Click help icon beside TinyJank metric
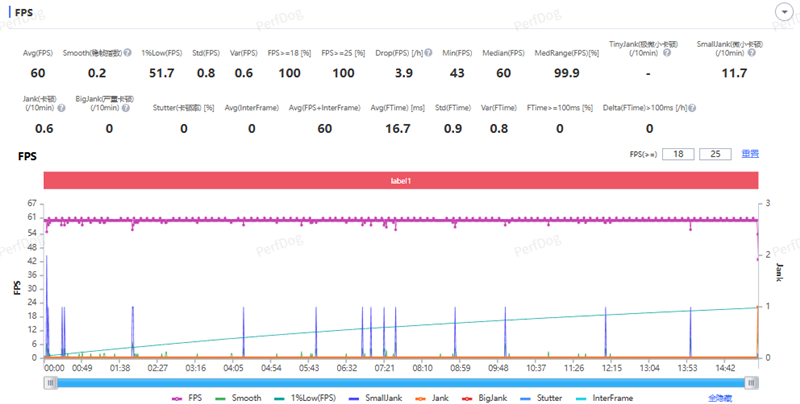 pos(666,53)
